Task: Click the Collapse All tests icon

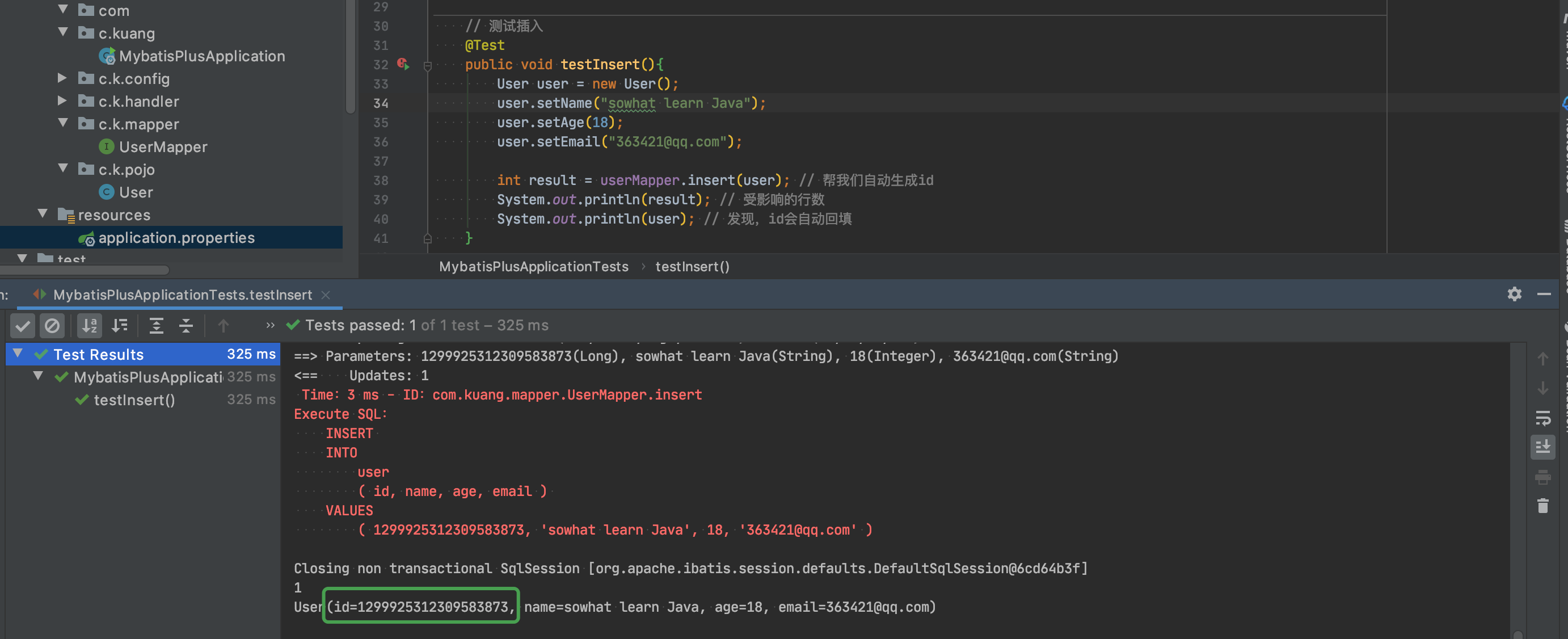Action: pos(186,326)
